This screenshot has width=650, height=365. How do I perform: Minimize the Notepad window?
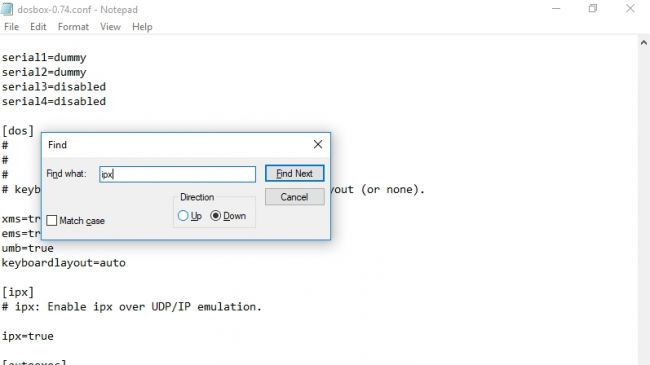[556, 9]
